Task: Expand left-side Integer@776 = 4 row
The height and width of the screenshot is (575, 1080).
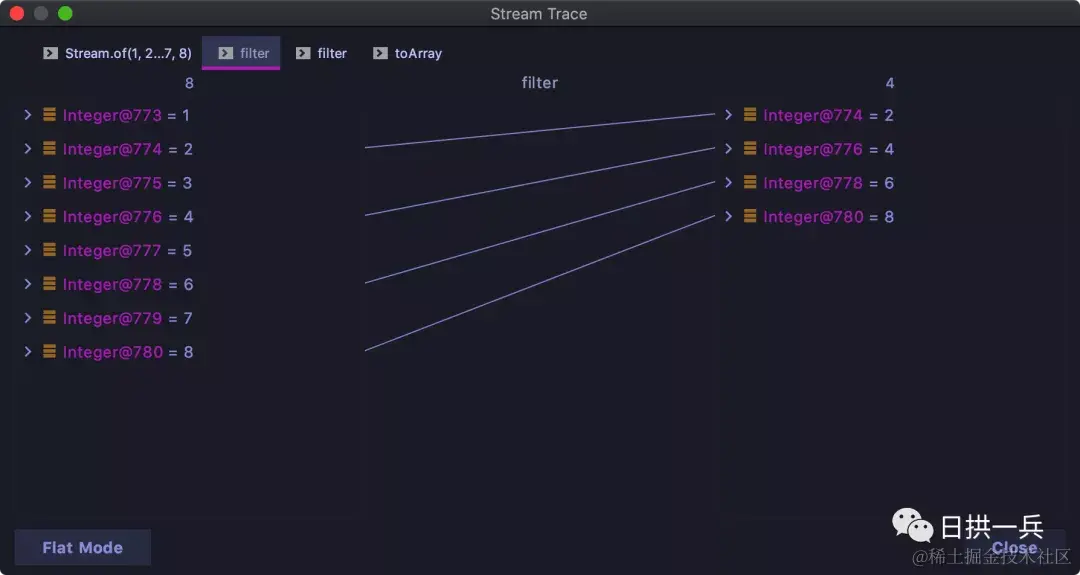Action: [x=28, y=216]
